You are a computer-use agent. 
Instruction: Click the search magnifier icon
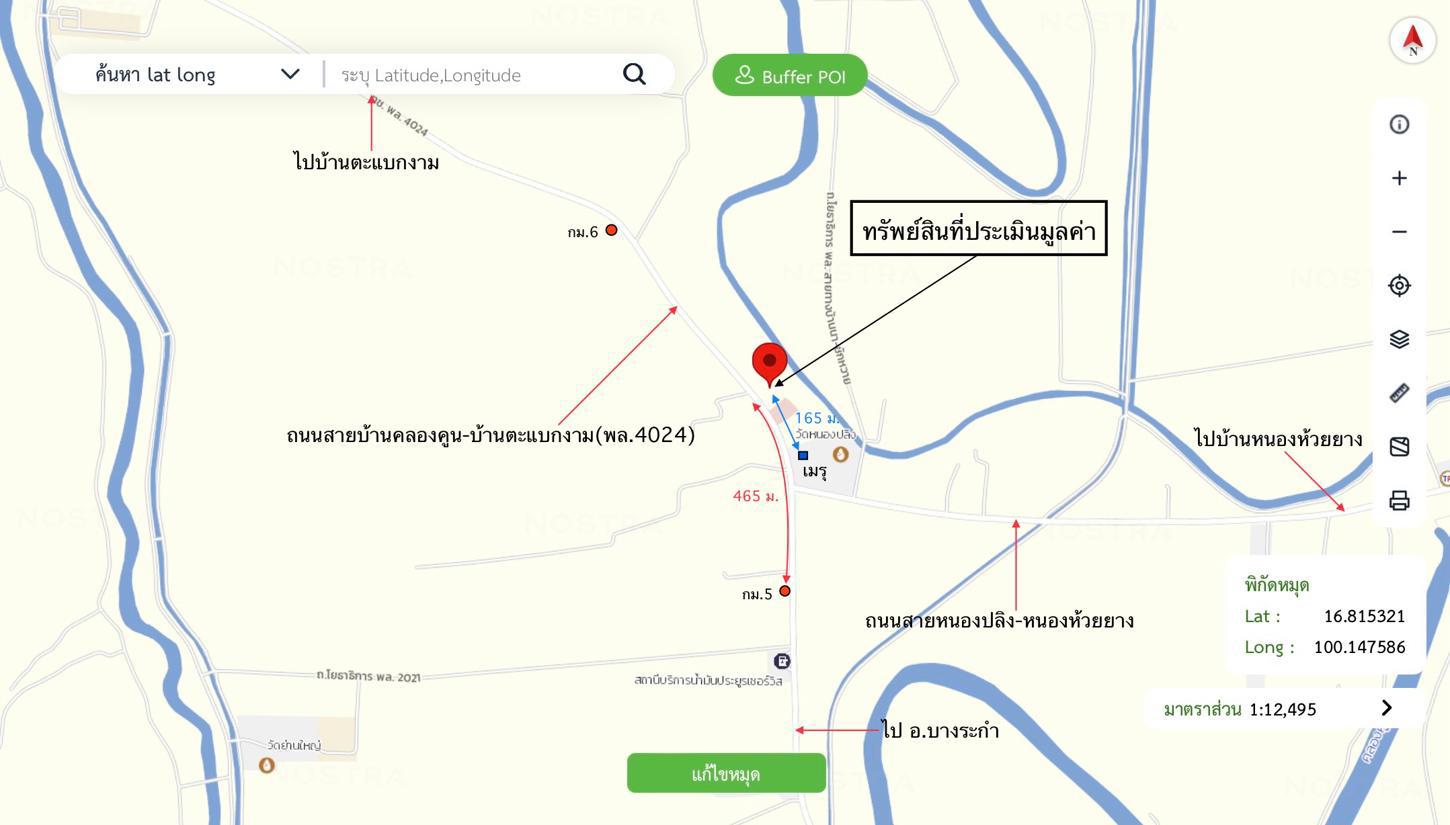pos(634,74)
